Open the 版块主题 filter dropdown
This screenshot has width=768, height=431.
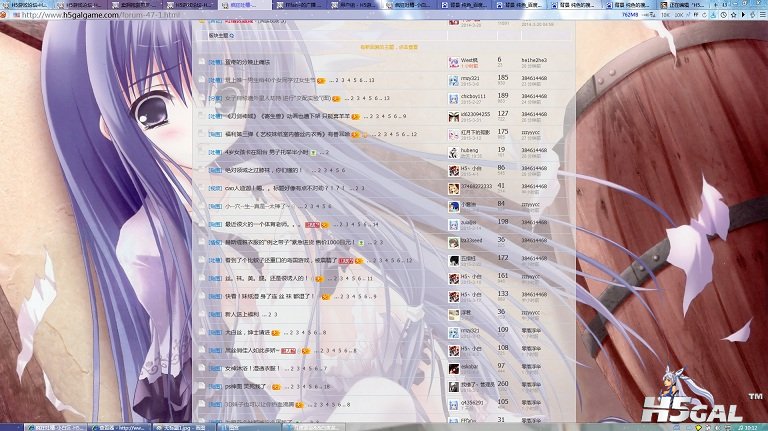[221, 35]
